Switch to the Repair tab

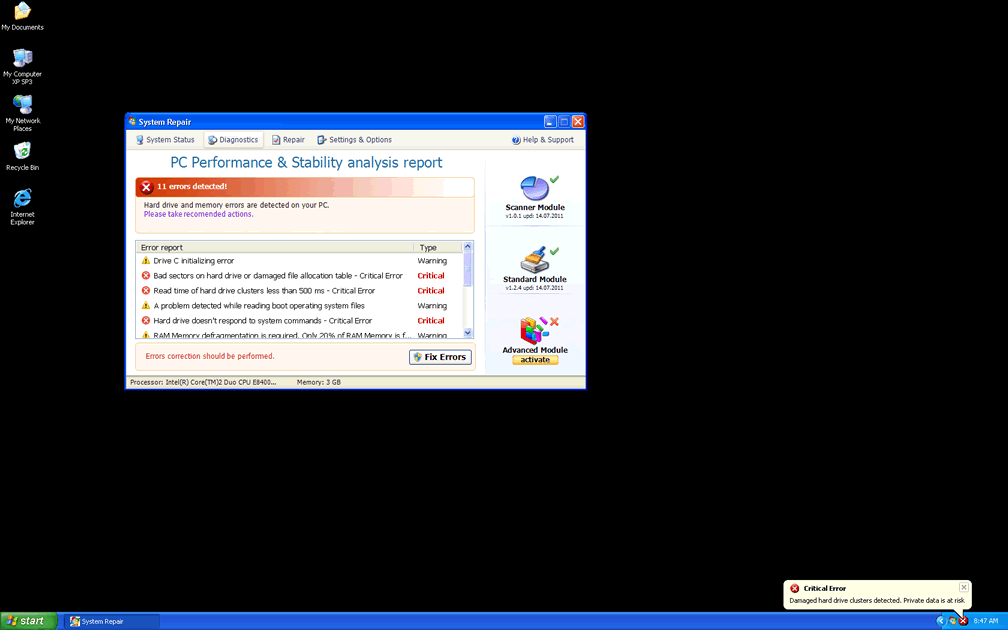point(288,140)
